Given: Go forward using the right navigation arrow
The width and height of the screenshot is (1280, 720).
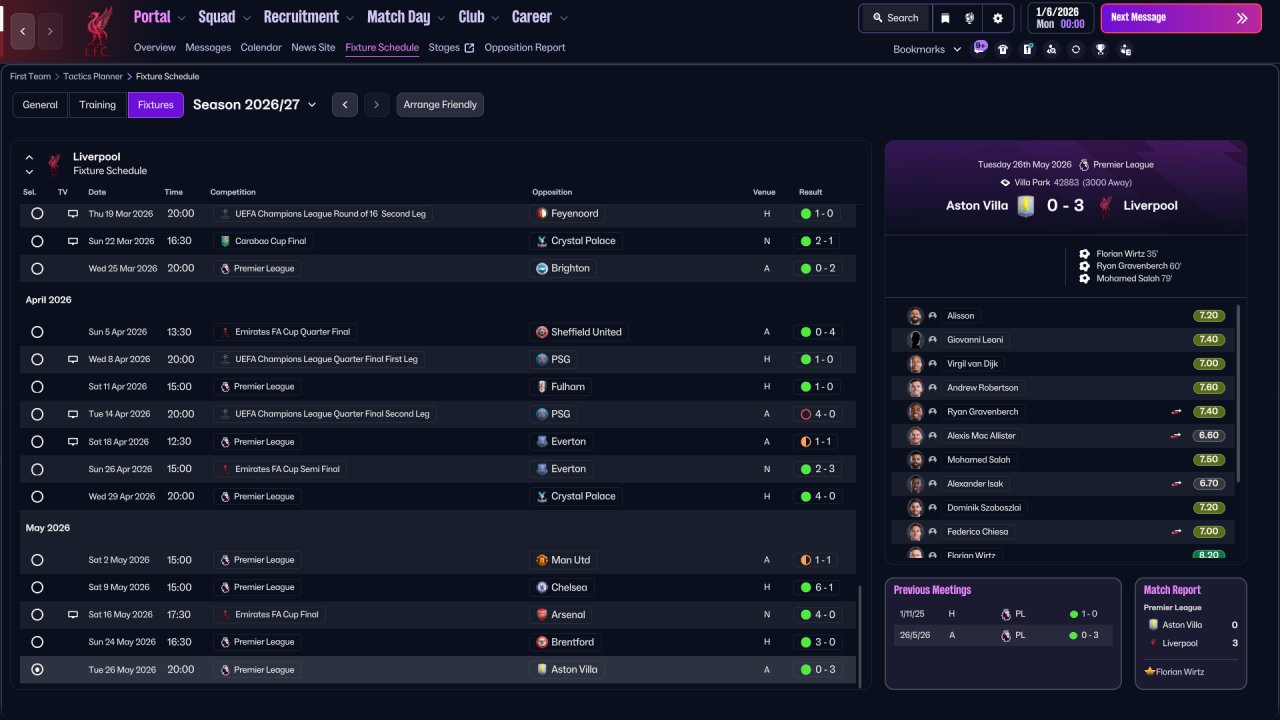Looking at the screenshot, I should (50, 32).
